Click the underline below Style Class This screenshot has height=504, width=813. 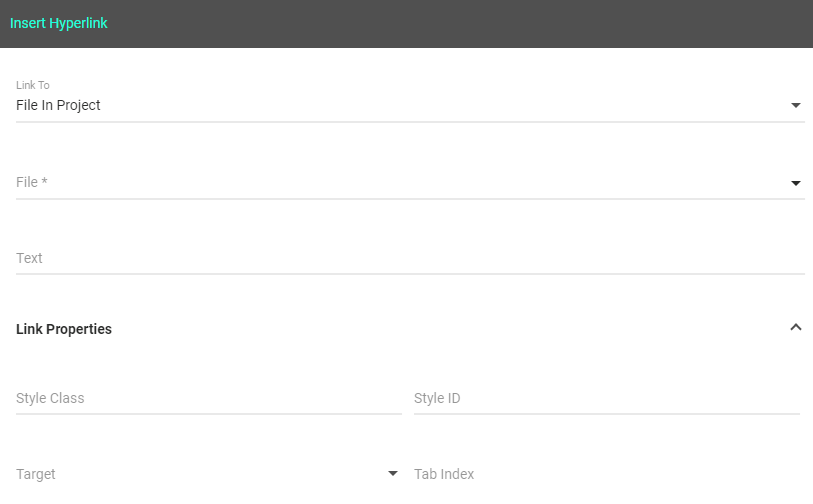click(208, 413)
